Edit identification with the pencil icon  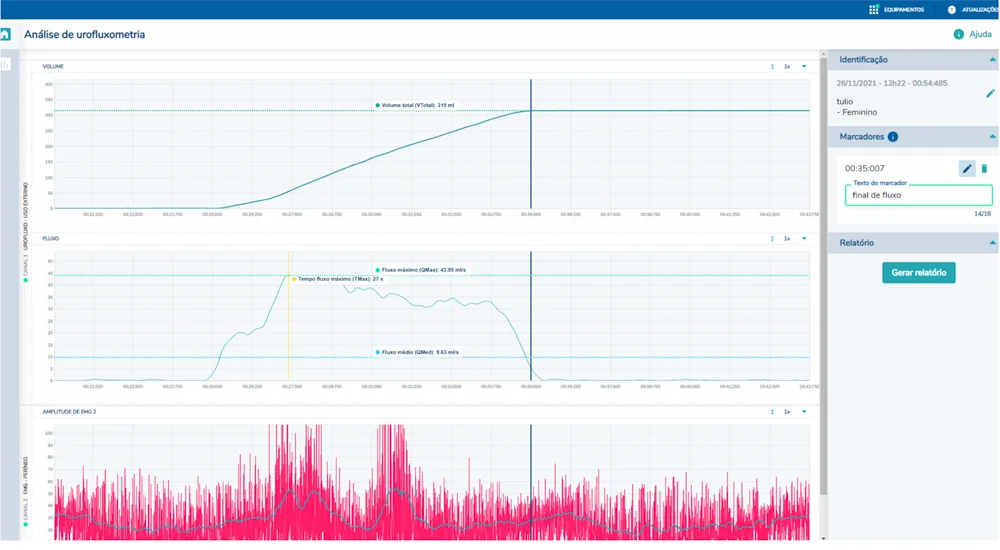click(x=990, y=94)
